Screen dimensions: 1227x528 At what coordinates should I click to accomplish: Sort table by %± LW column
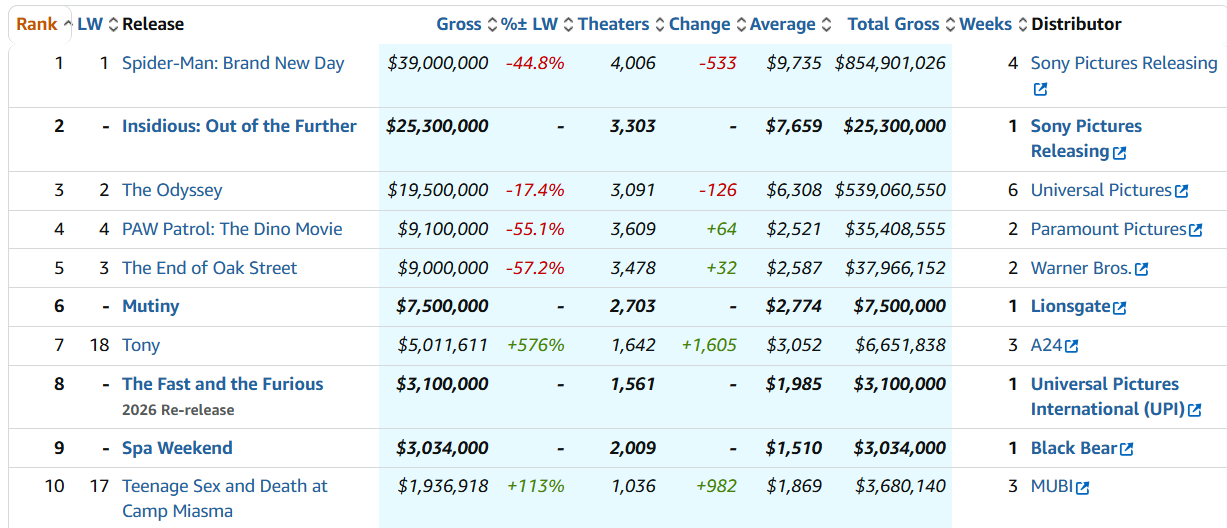pos(537,24)
